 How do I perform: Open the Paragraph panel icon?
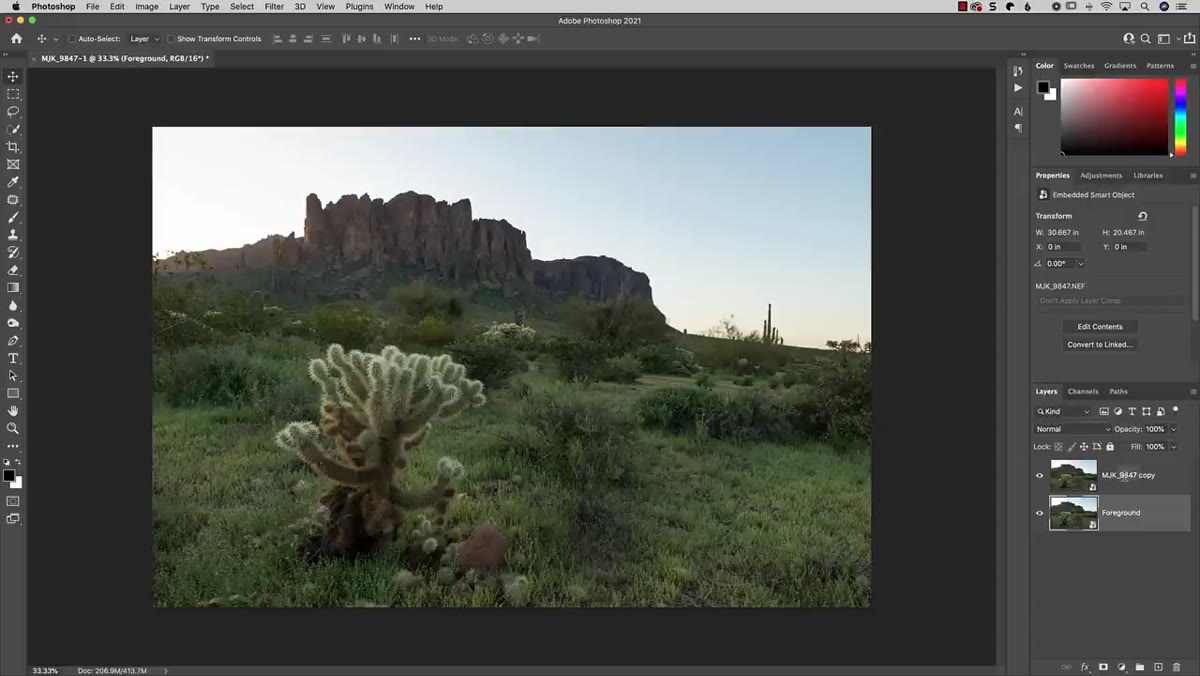click(x=1018, y=128)
